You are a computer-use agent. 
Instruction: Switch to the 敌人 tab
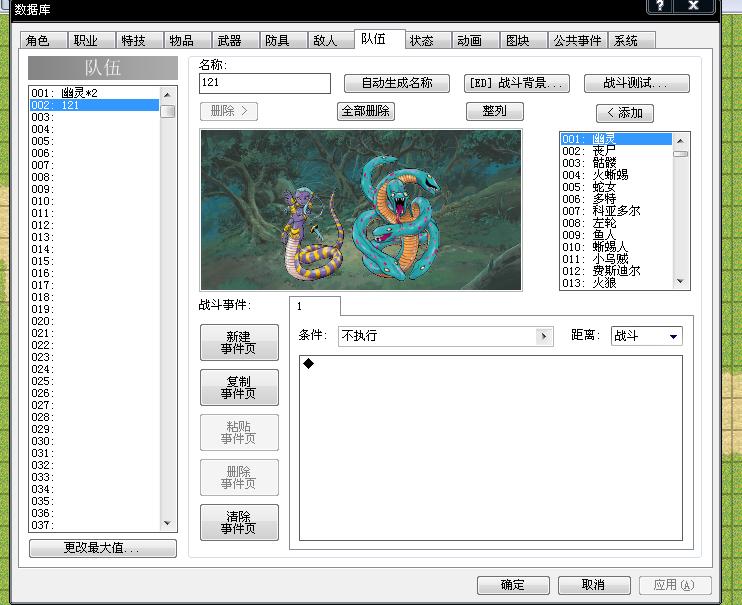[331, 41]
